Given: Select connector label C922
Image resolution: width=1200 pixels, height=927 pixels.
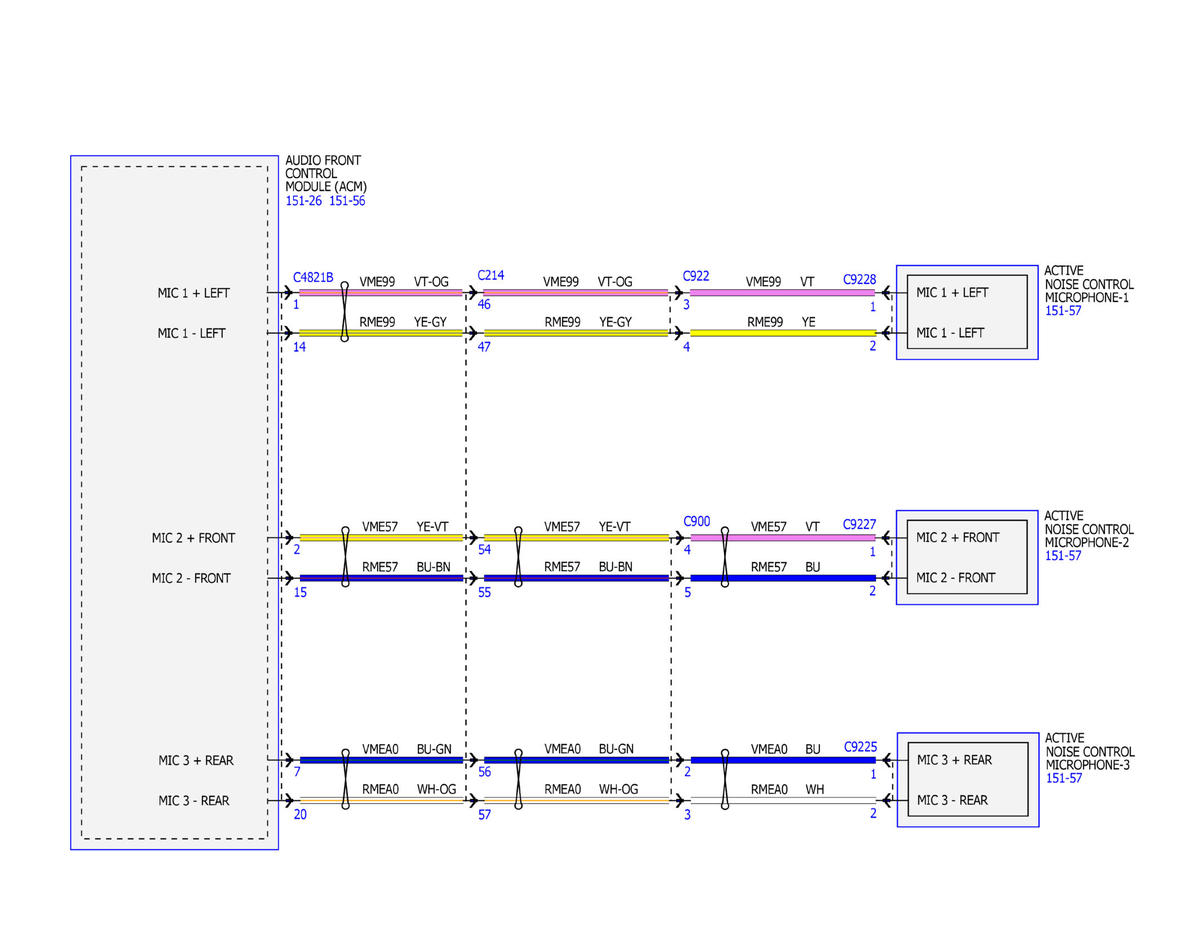Looking at the screenshot, I should pos(696,276).
